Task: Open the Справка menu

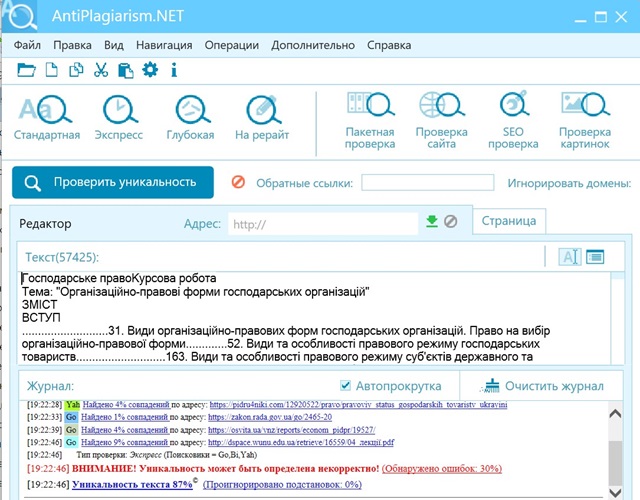Action: coord(389,45)
